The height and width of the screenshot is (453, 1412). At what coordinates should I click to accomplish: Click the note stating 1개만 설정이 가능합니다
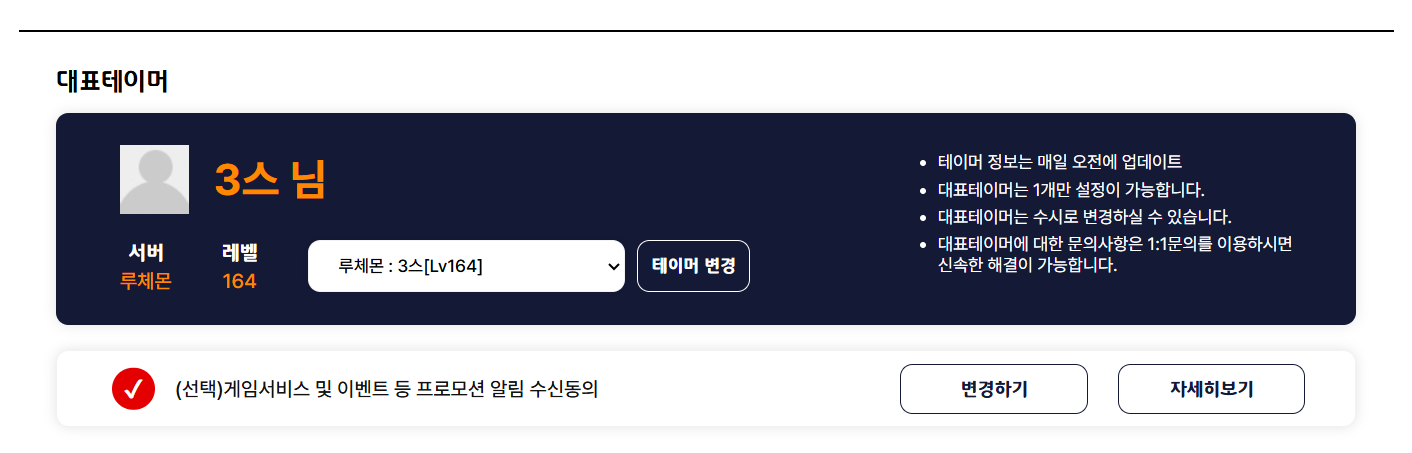click(1071, 189)
